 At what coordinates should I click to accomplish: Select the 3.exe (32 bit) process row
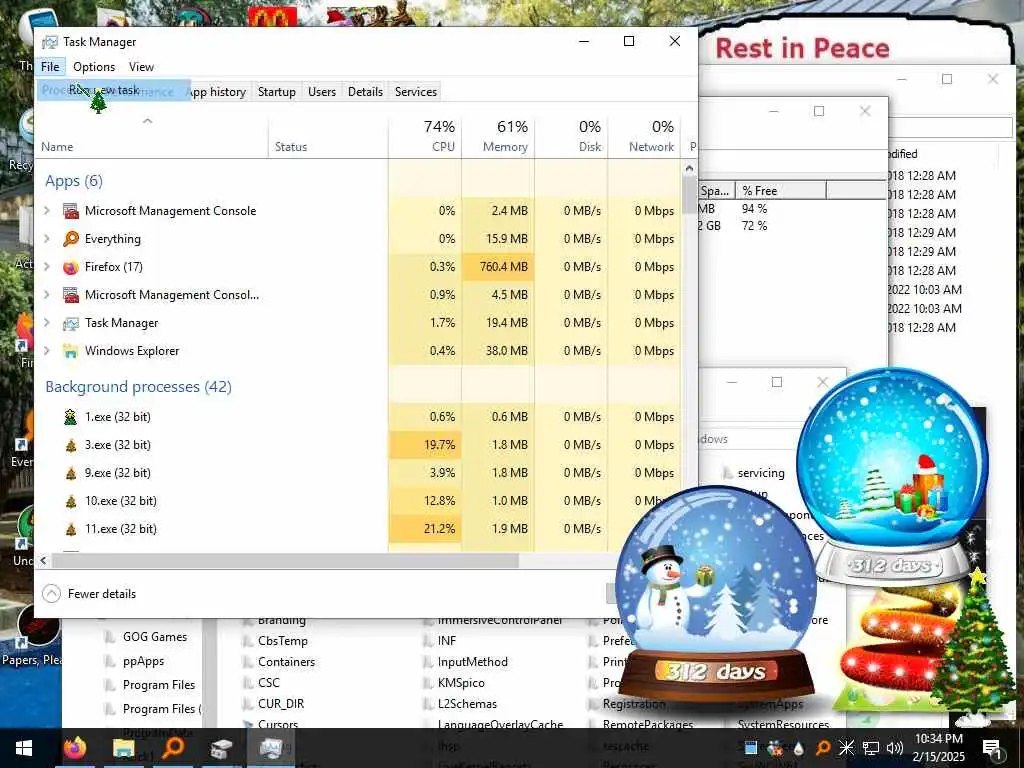click(x=358, y=445)
